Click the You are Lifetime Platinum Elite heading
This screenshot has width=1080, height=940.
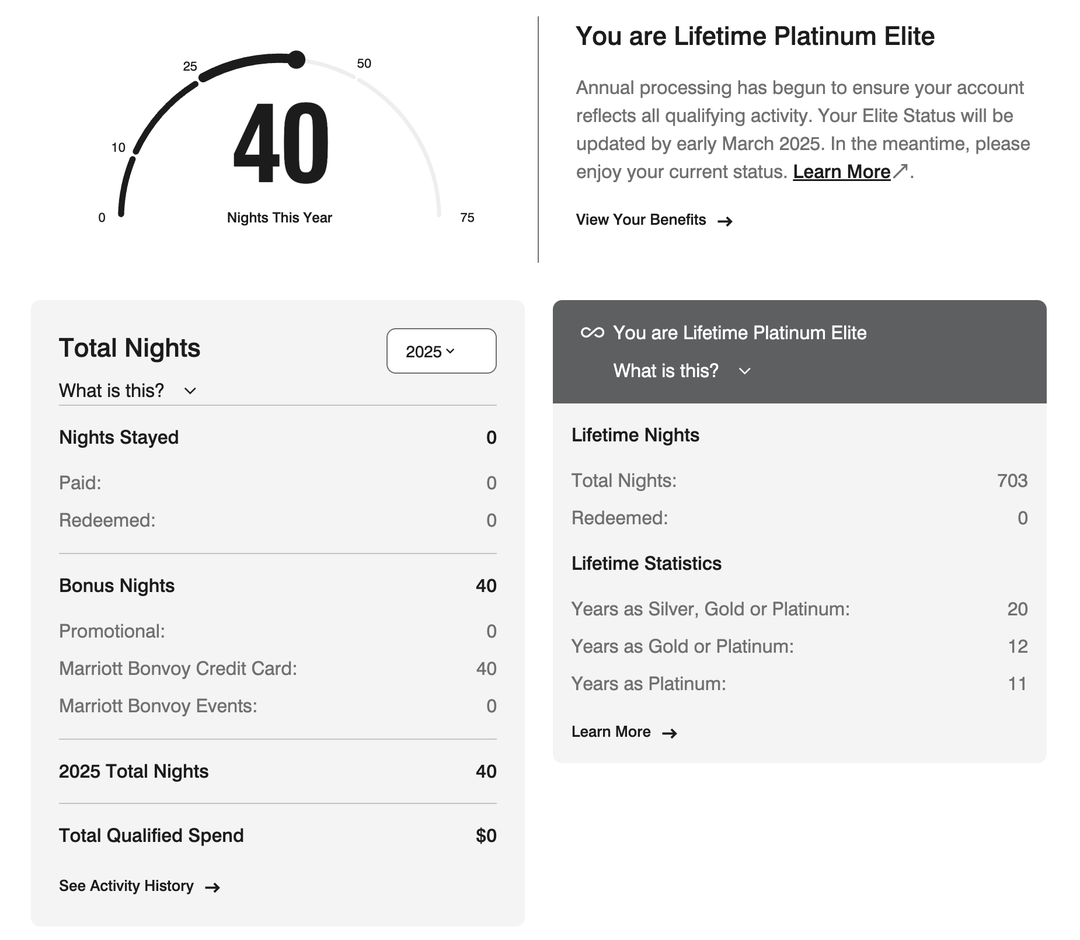755,36
